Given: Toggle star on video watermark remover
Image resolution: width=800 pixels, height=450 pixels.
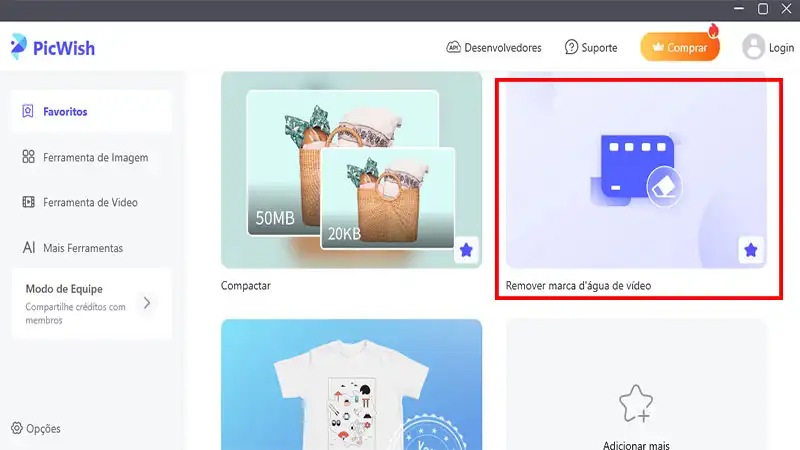Looking at the screenshot, I should 751,250.
